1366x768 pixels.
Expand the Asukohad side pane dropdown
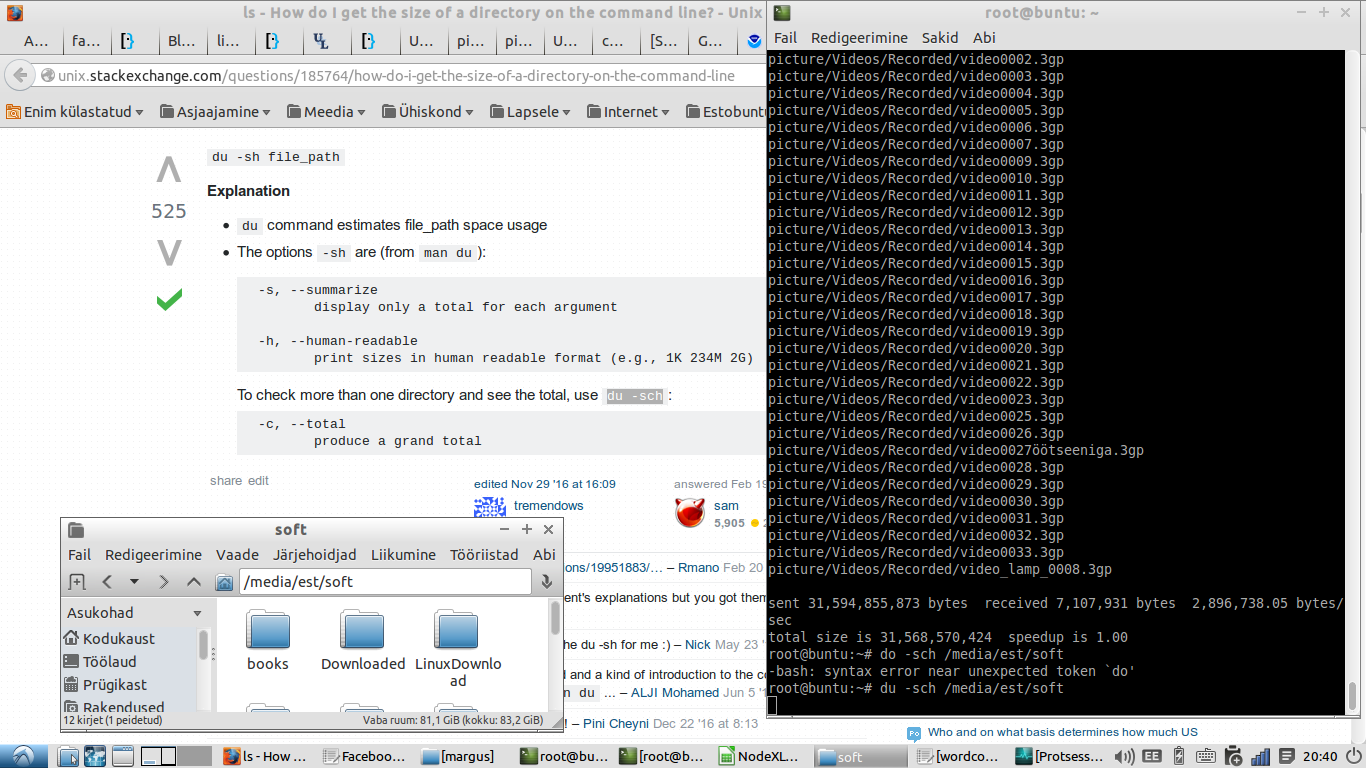click(197, 613)
